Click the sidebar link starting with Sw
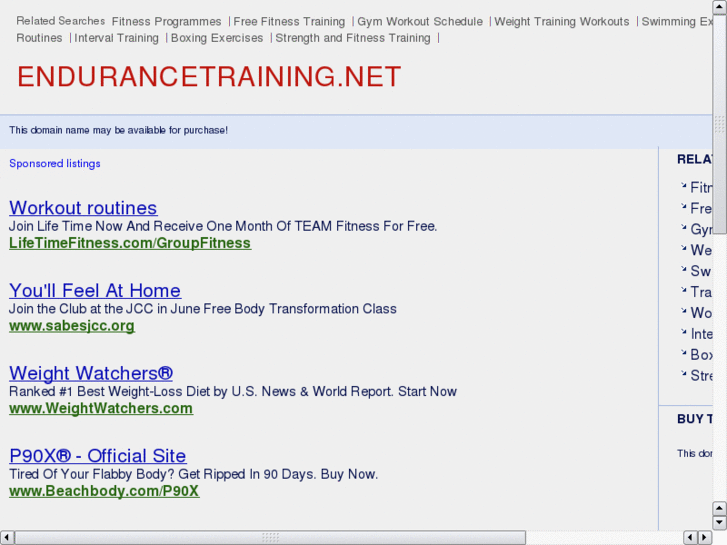727x545 pixels. 701,271
